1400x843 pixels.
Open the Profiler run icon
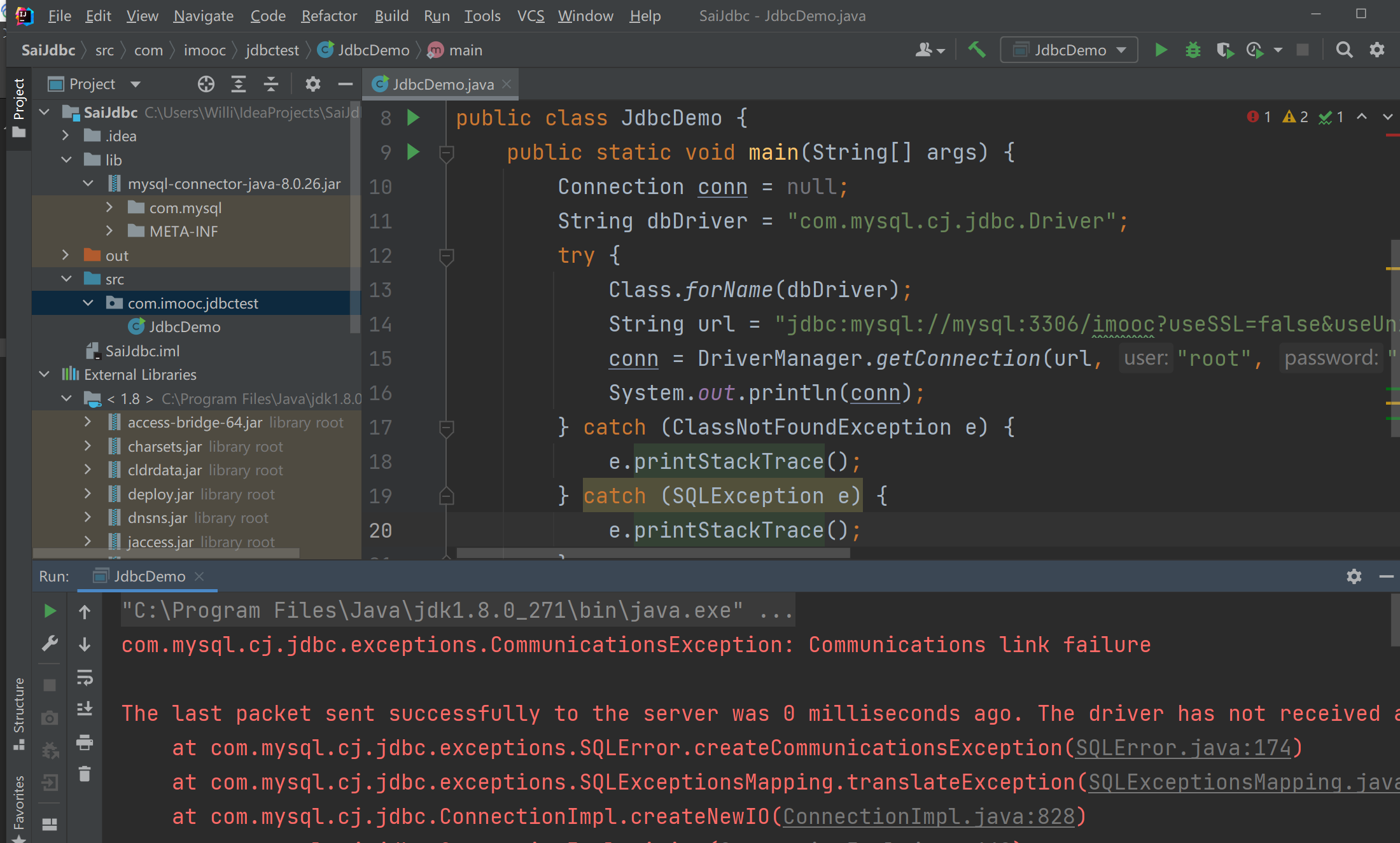1254,50
